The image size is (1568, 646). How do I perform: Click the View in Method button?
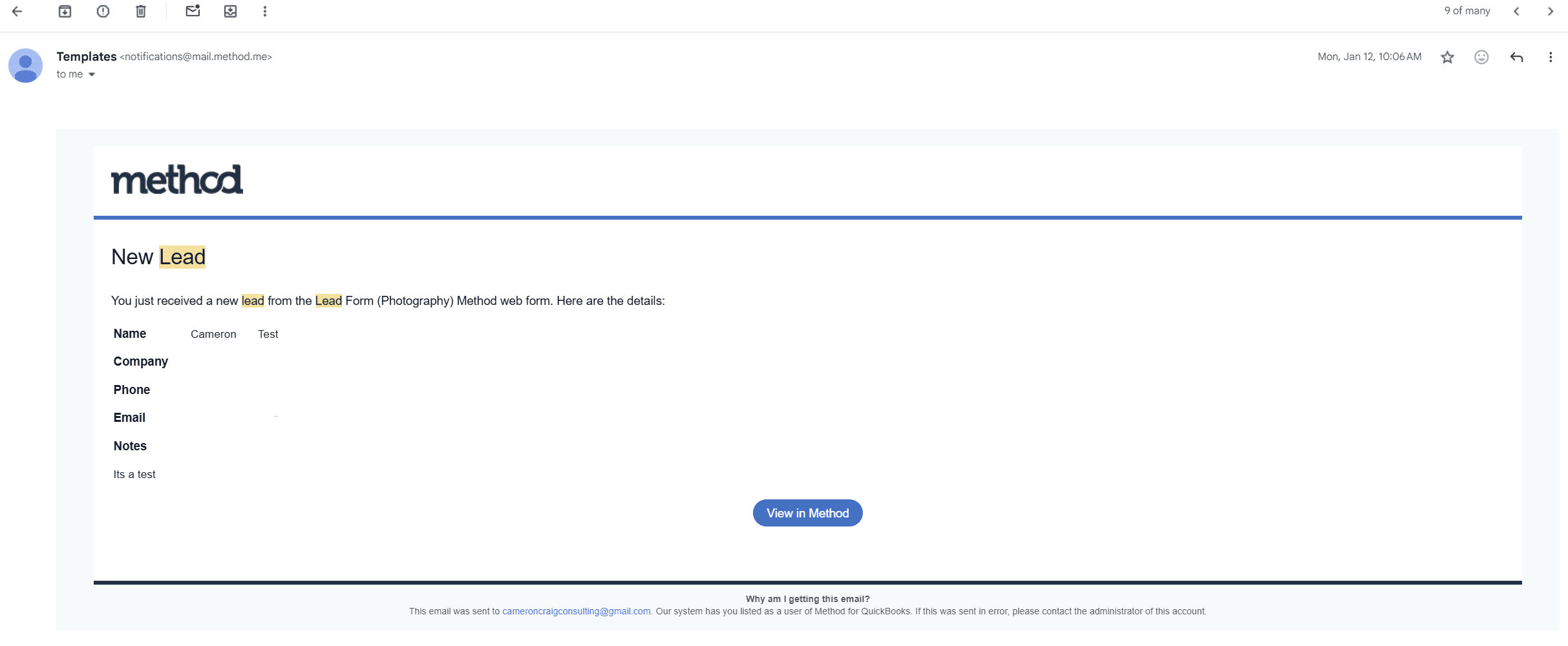pyautogui.click(x=807, y=513)
